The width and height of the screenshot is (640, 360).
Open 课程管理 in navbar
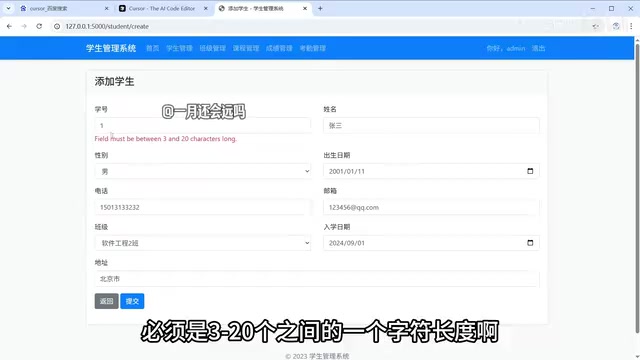tap(246, 48)
